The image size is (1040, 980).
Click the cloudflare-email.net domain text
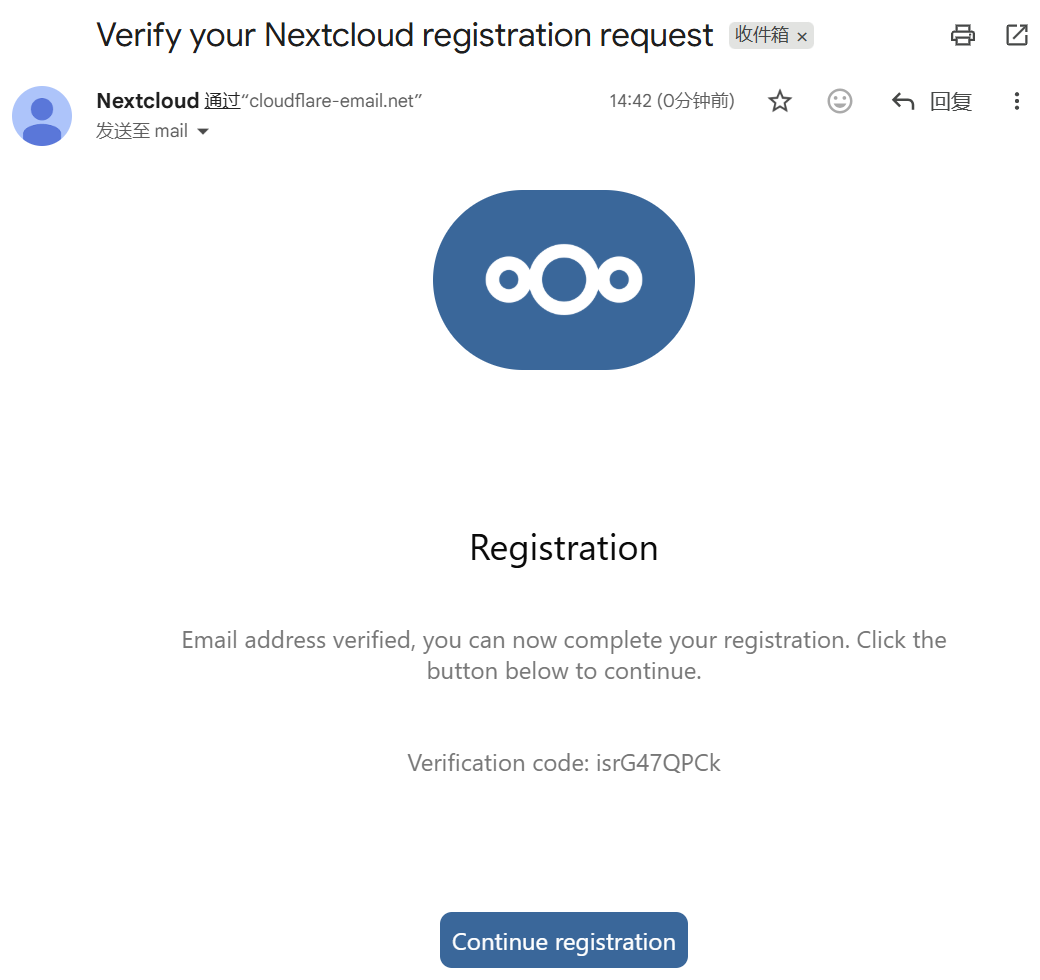(335, 101)
